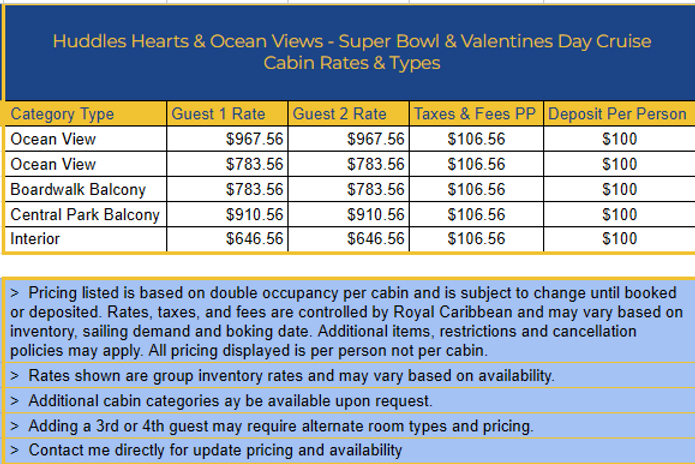
Task: Click the $967.56 Guest 1 Rate cell
Action: tap(227, 139)
